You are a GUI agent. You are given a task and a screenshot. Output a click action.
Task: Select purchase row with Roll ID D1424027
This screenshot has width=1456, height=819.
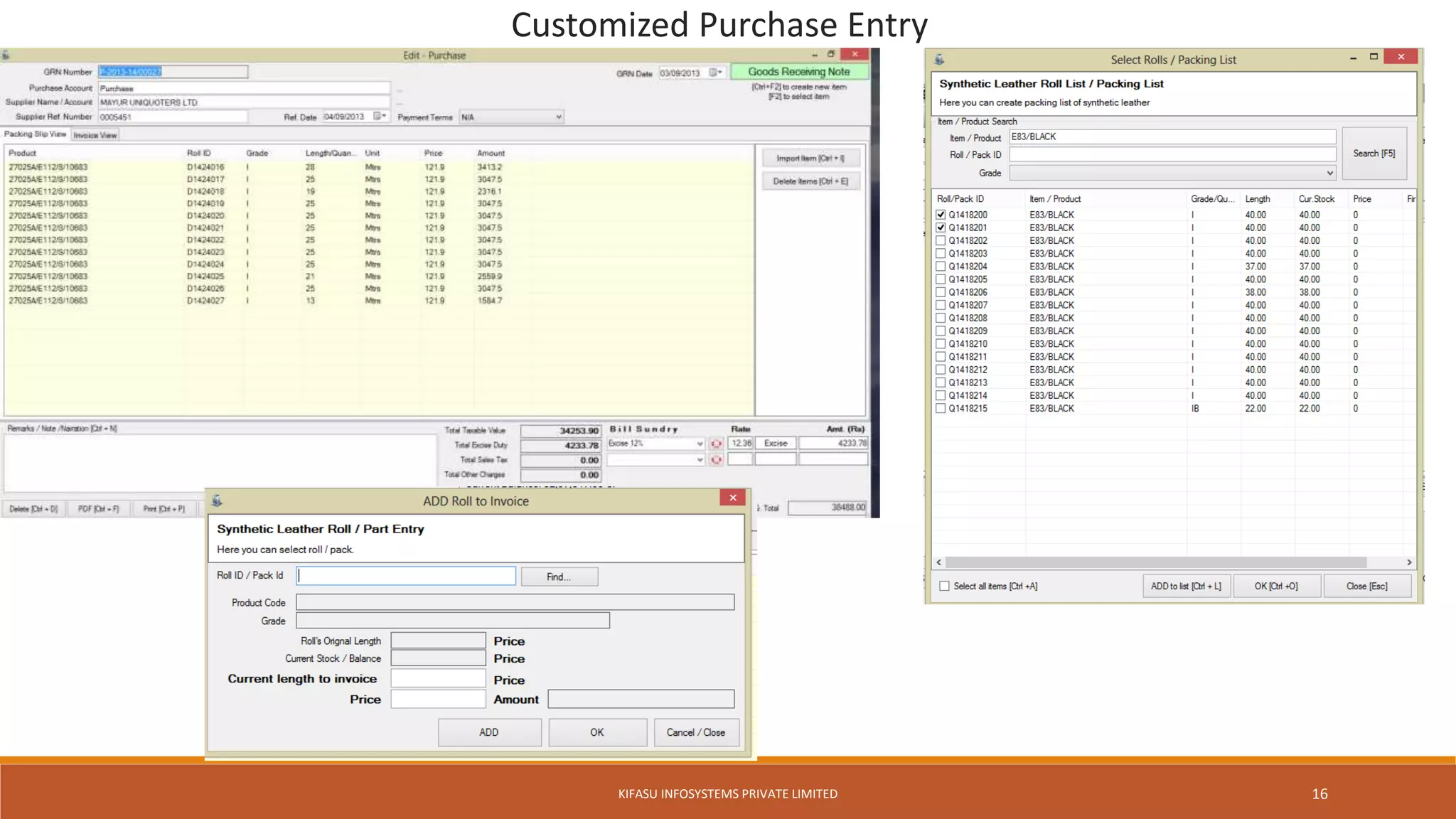tap(379, 301)
